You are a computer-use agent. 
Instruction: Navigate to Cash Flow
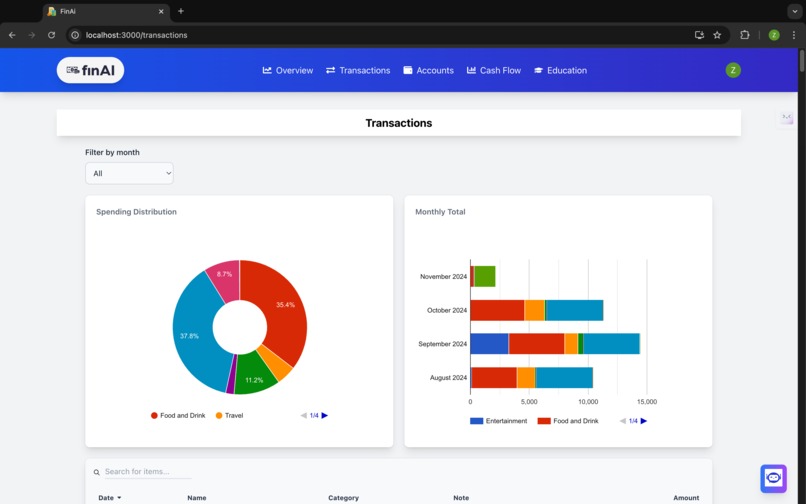click(493, 70)
